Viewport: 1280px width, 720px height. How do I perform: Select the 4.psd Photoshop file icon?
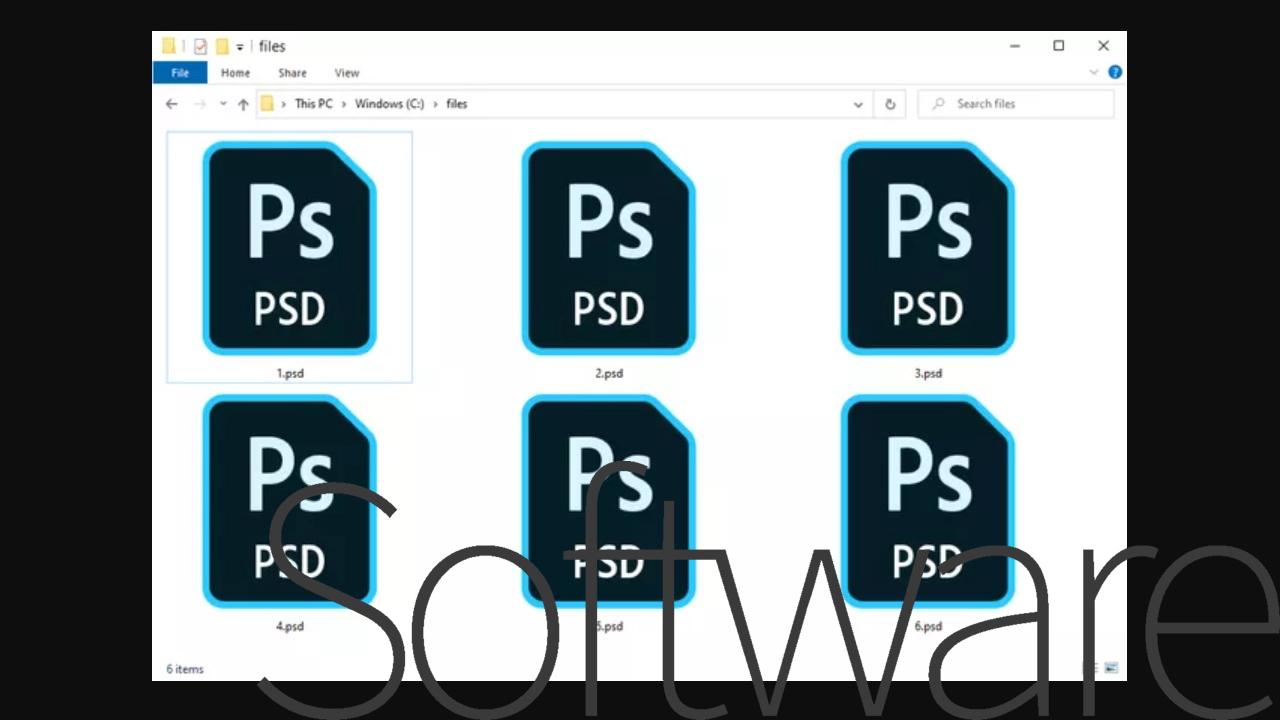point(289,501)
